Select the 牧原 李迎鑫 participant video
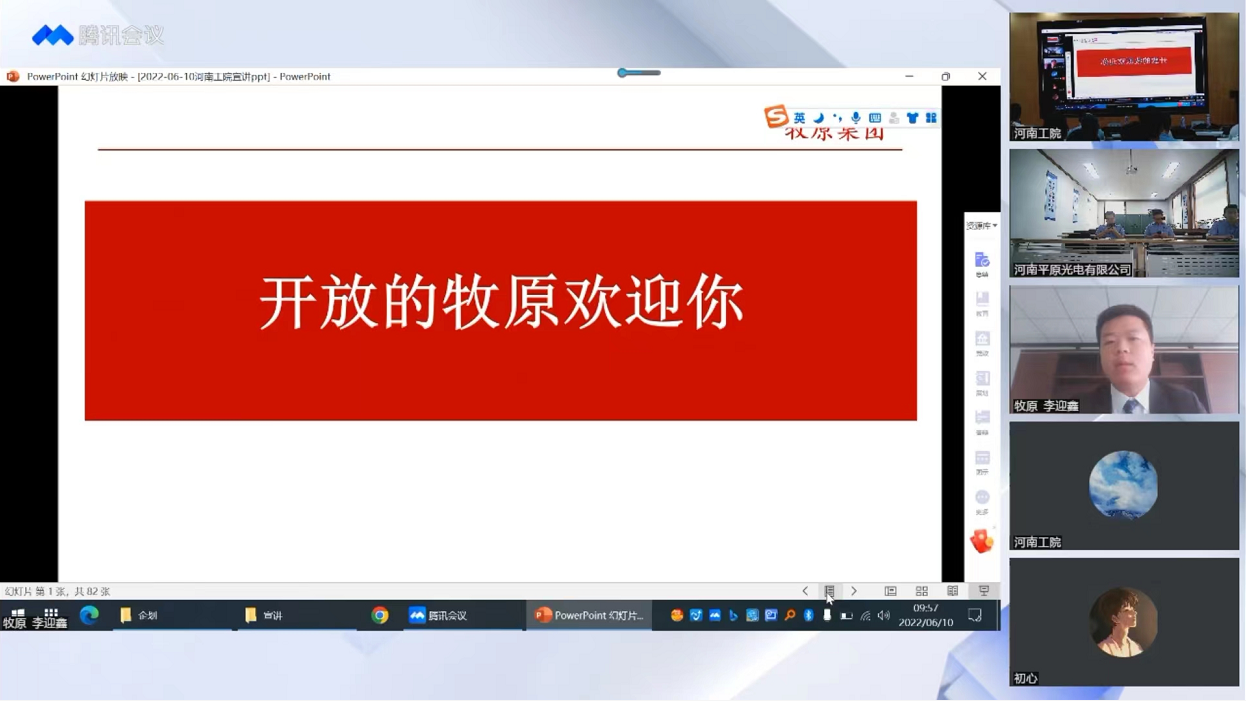 1124,350
